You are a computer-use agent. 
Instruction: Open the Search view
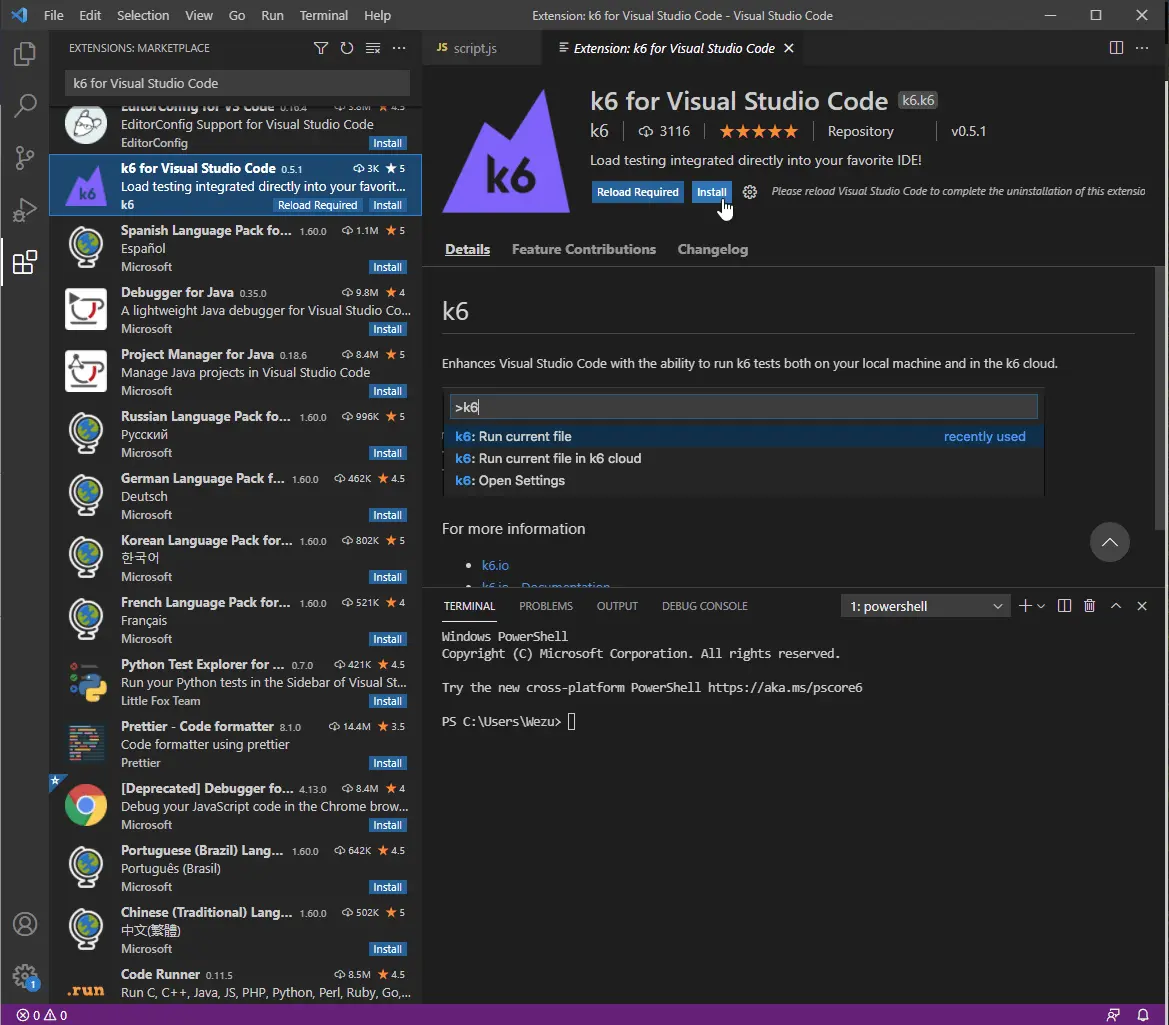point(25,106)
